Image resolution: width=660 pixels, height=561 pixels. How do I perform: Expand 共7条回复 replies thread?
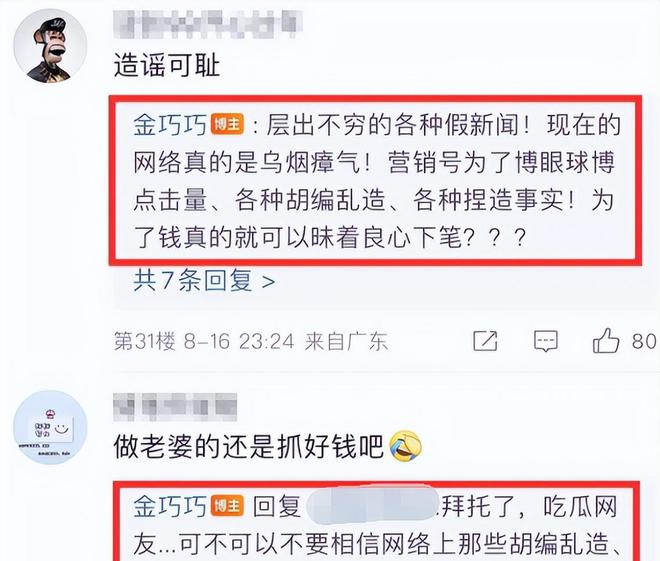pyautogui.click(x=204, y=281)
